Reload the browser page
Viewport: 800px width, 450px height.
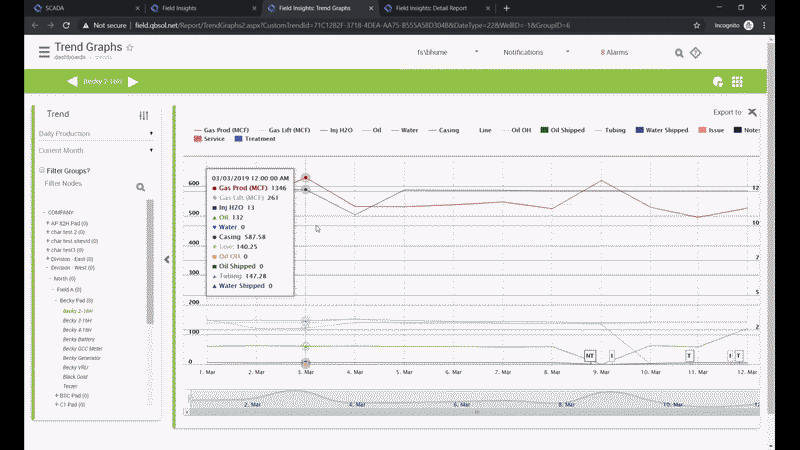[x=66, y=25]
